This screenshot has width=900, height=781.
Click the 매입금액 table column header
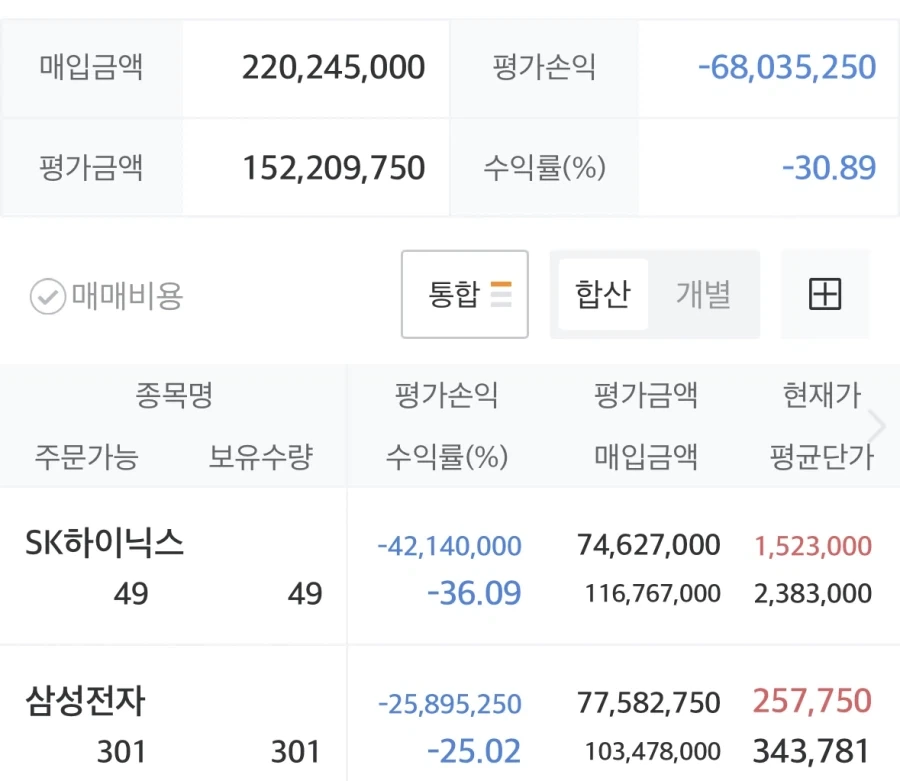[x=646, y=457]
